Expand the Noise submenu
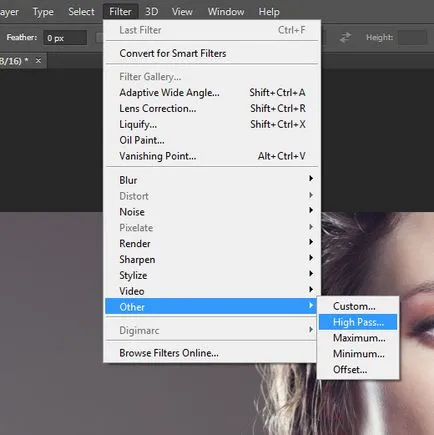Viewport: 434px width, 435px height. click(x=212, y=212)
